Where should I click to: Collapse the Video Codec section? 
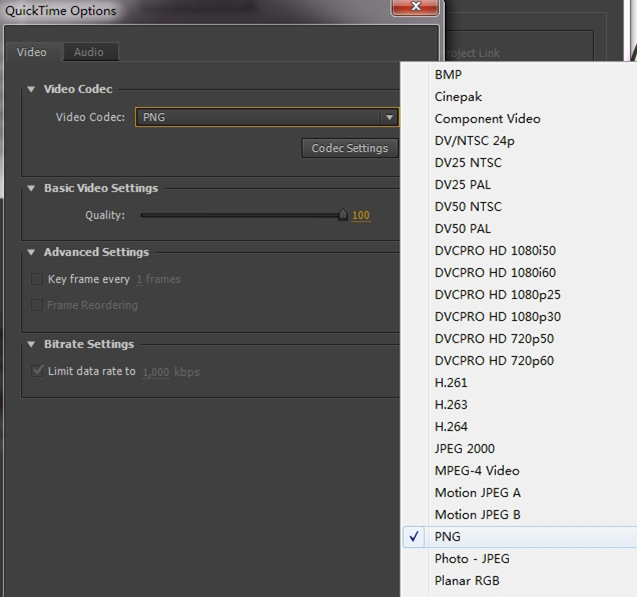31,89
